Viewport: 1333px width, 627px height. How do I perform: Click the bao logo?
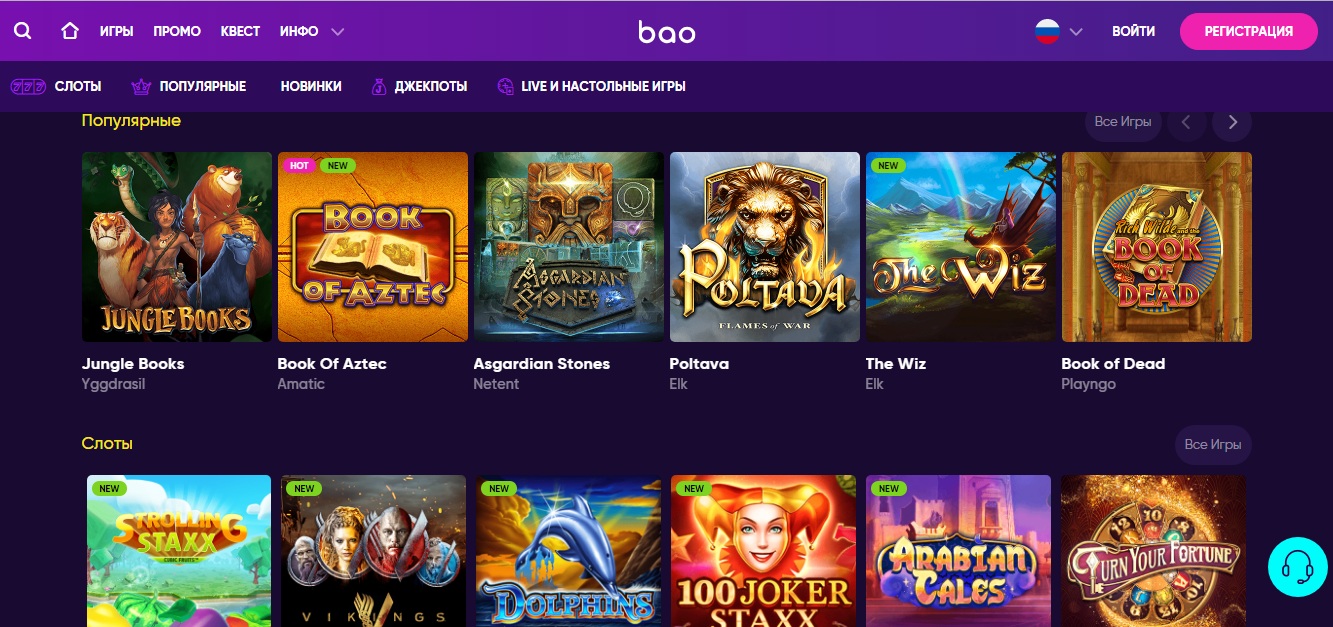coord(667,32)
